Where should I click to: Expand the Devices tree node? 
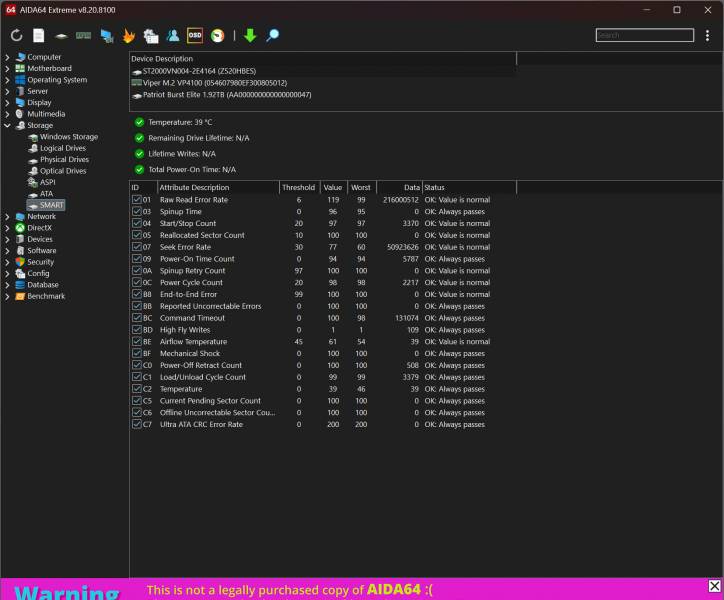[7, 239]
